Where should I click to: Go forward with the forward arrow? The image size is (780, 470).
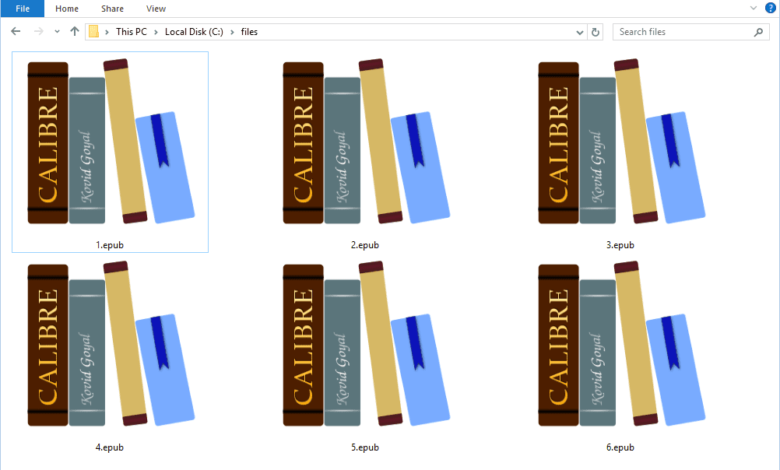click(38, 31)
